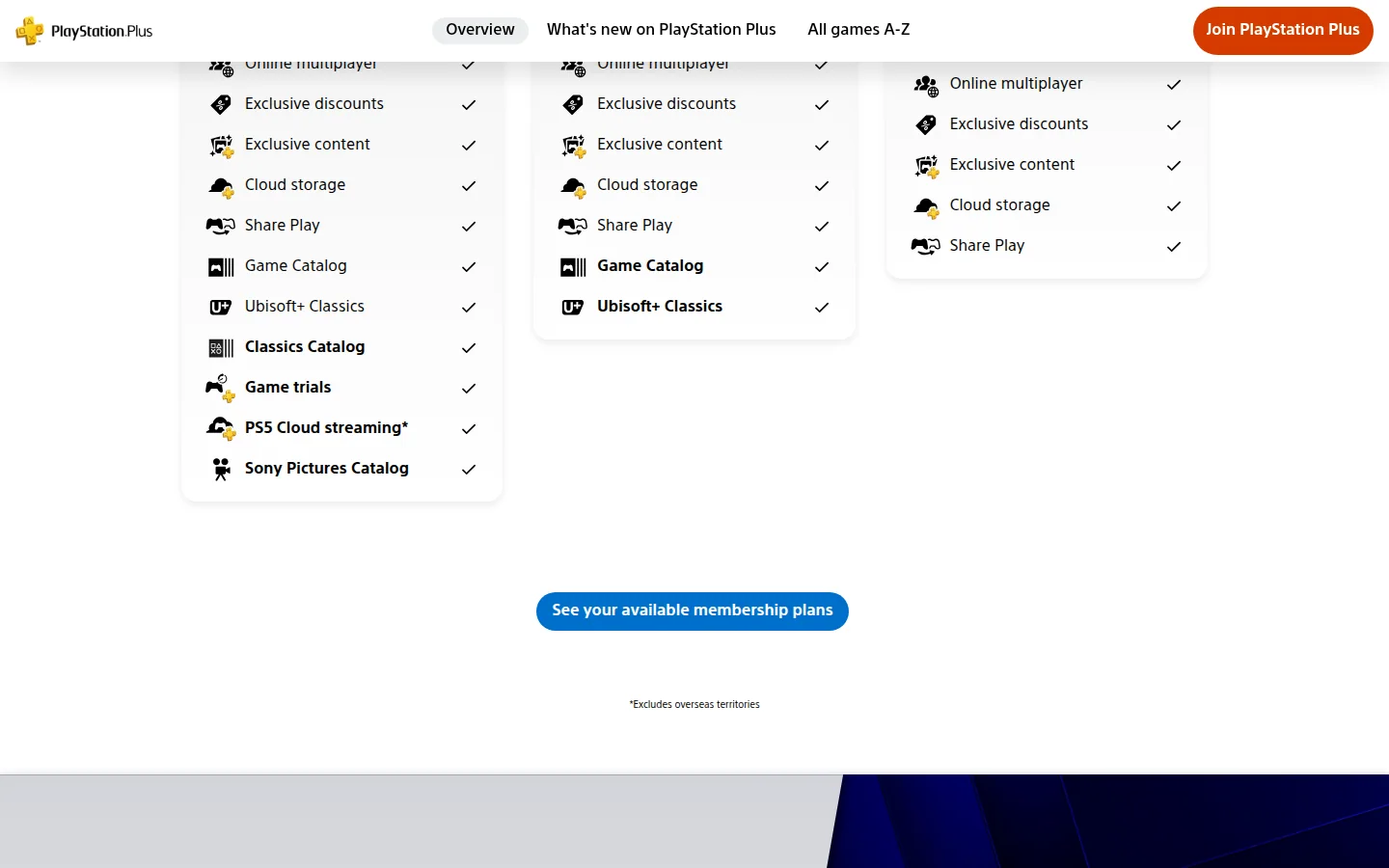Screen dimensions: 1389x868
Task: Click the Share Play controller icon in middle card
Action: coord(573,226)
